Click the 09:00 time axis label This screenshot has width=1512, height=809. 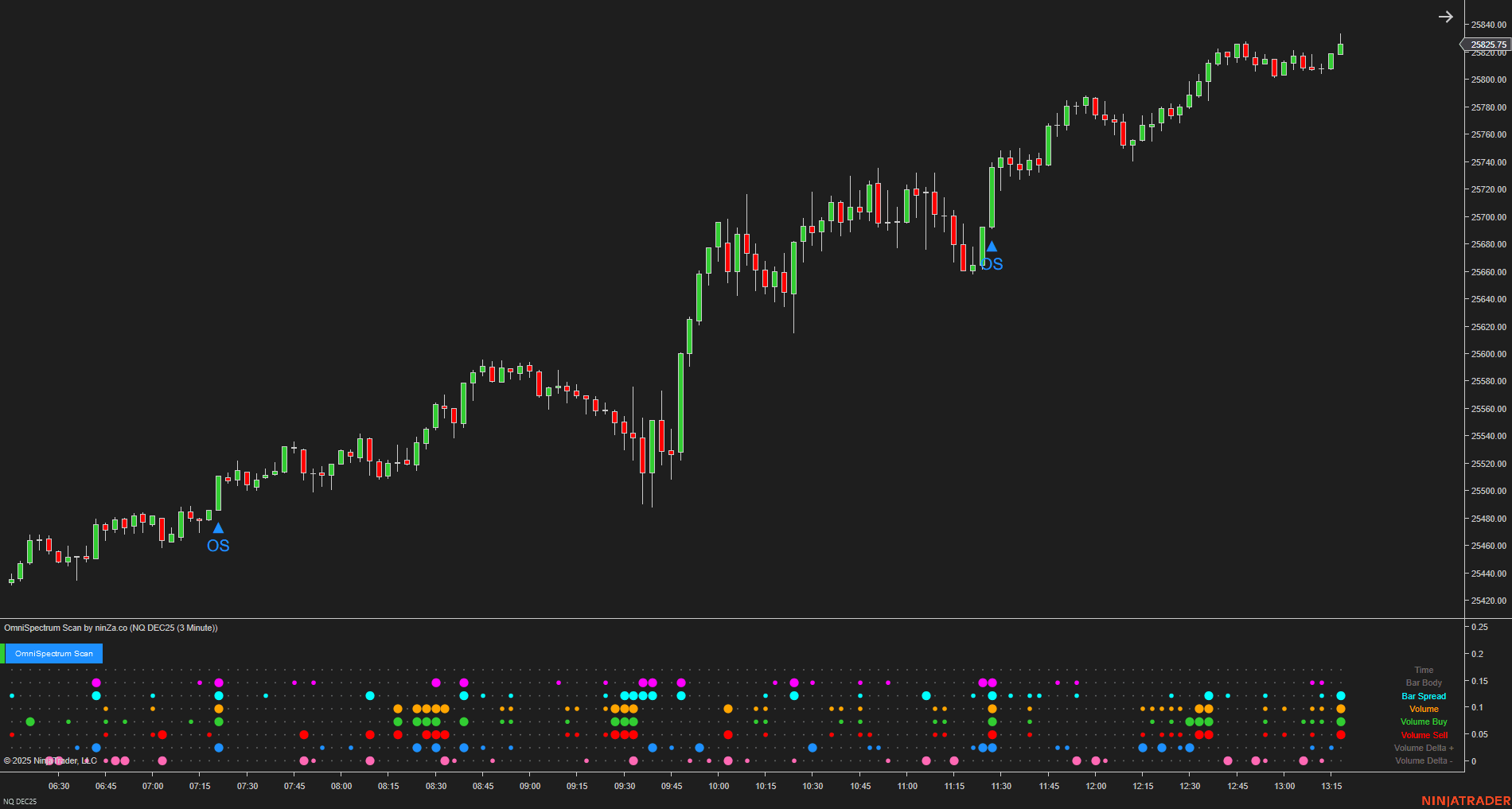click(530, 786)
